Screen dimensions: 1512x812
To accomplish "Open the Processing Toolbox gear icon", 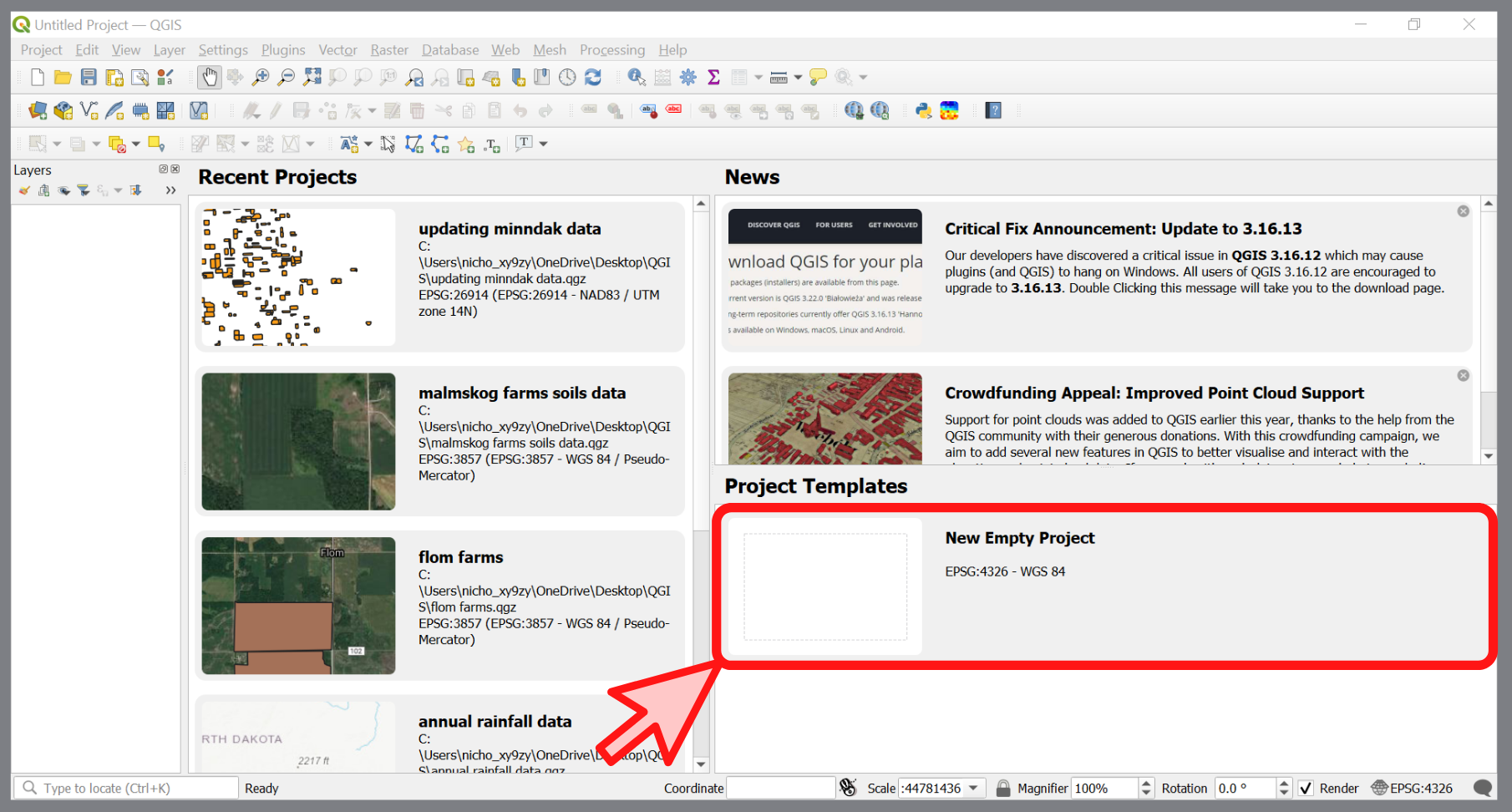I will pyautogui.click(x=688, y=78).
